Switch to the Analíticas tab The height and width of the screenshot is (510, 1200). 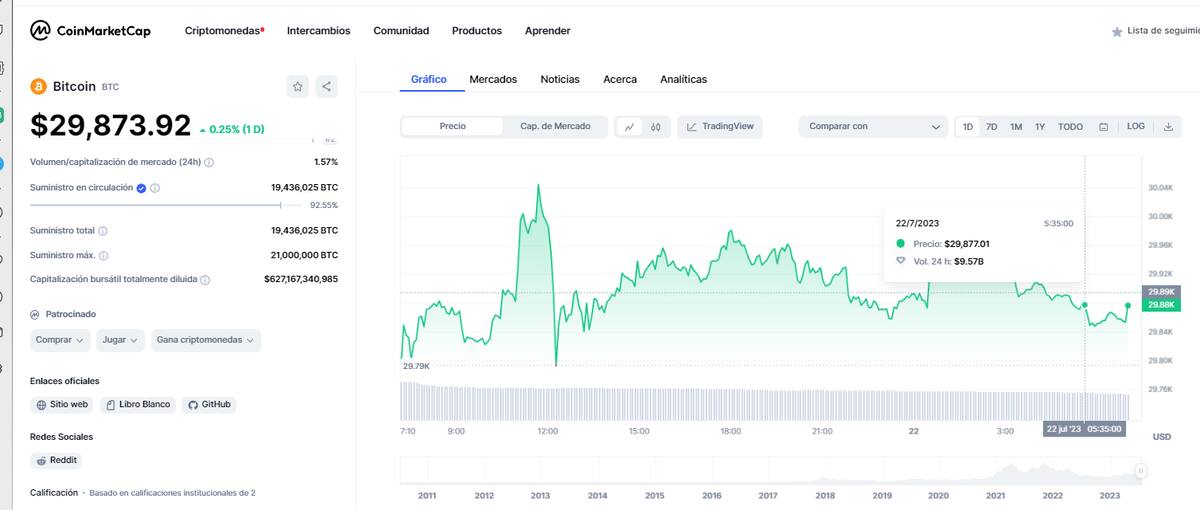point(683,79)
